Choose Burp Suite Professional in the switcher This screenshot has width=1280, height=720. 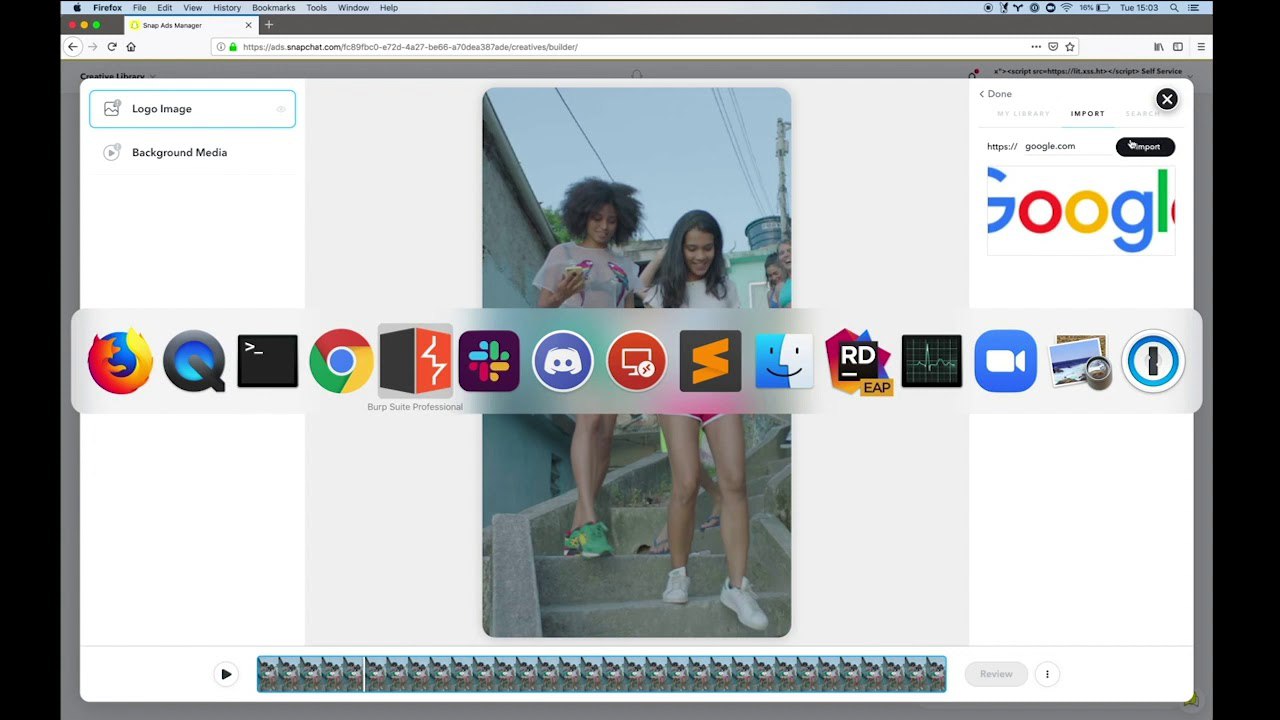[415, 361]
